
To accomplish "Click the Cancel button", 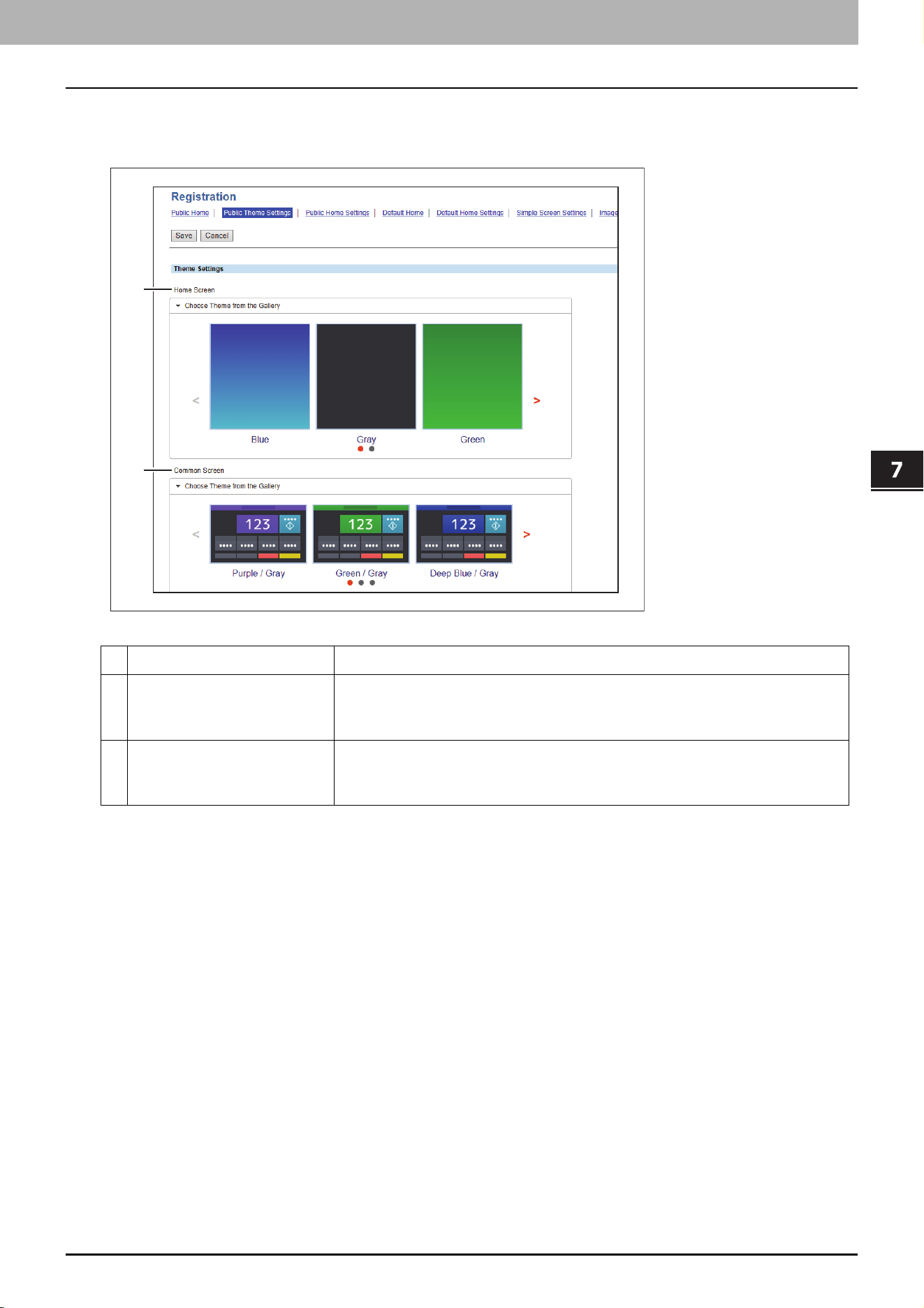I will pyautogui.click(x=217, y=236).
